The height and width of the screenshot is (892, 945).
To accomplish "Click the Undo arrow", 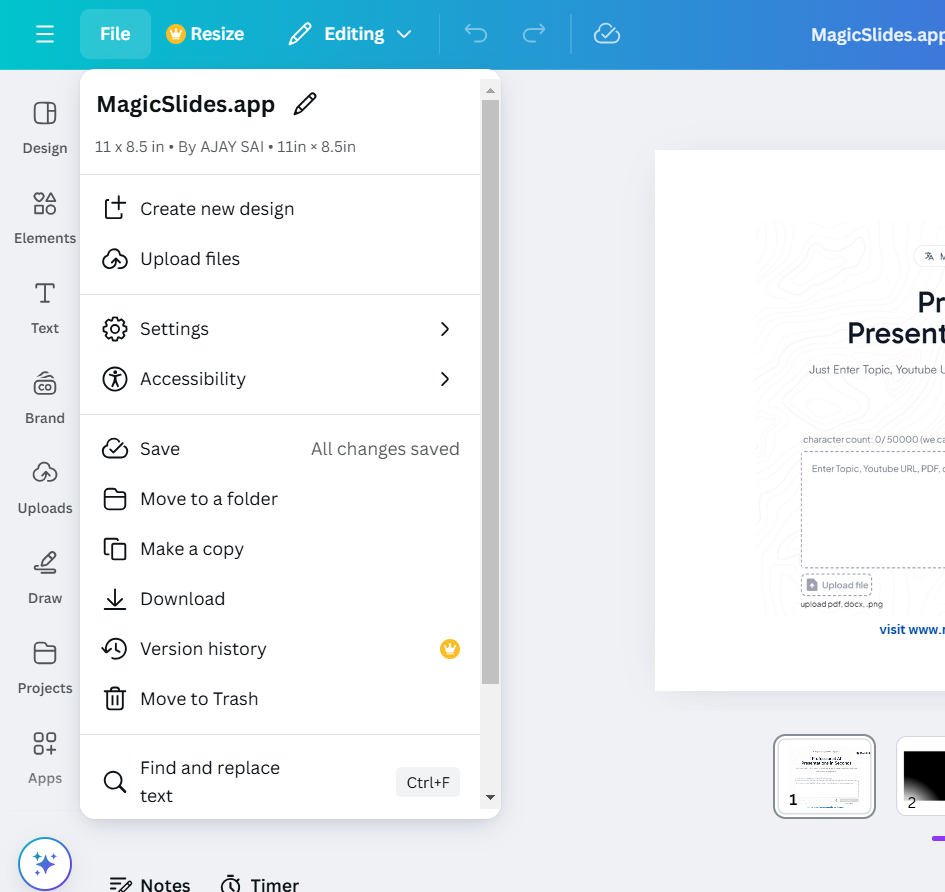I will pyautogui.click(x=476, y=34).
